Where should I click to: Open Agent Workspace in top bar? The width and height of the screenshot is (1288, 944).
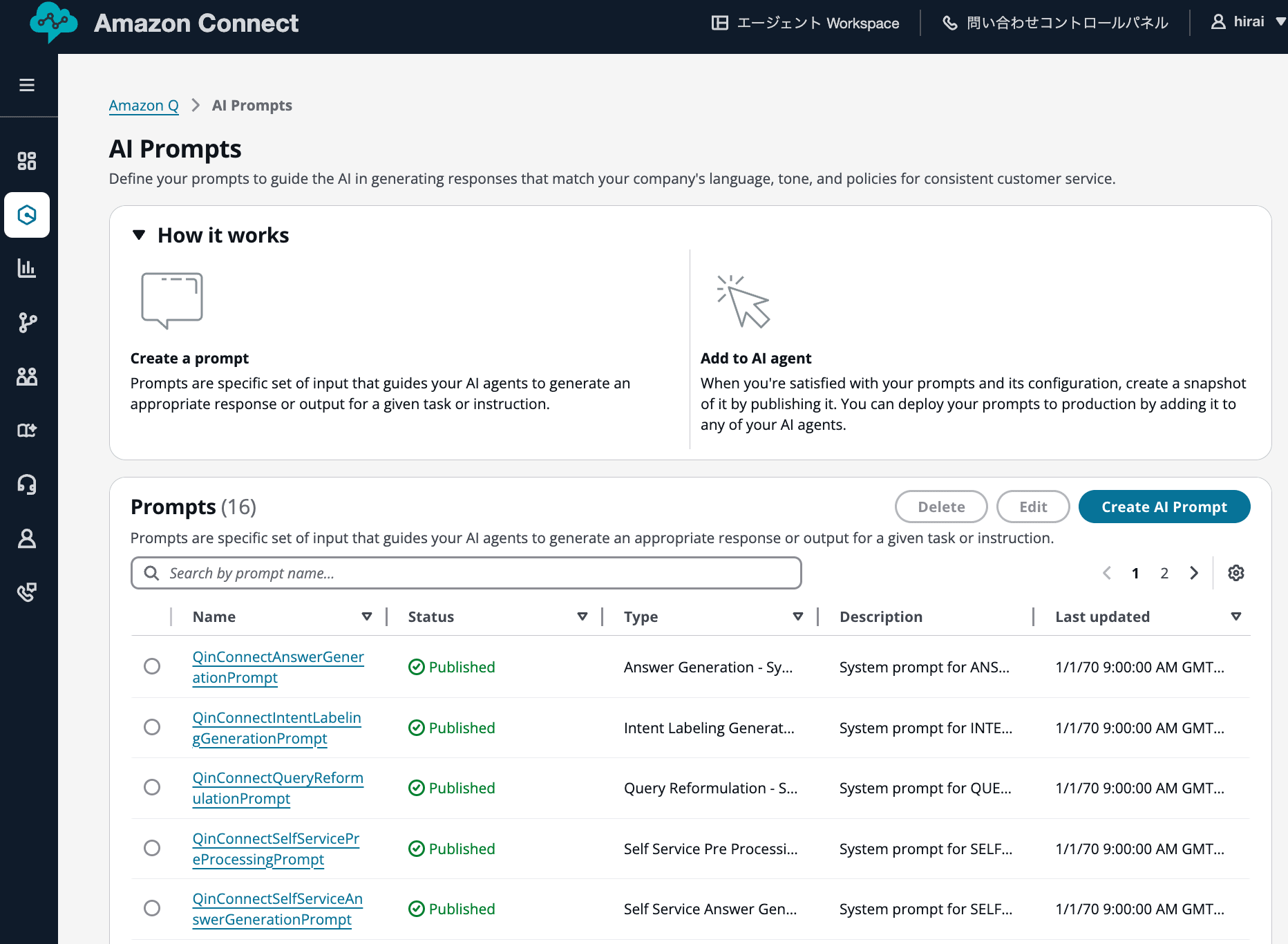tap(806, 23)
